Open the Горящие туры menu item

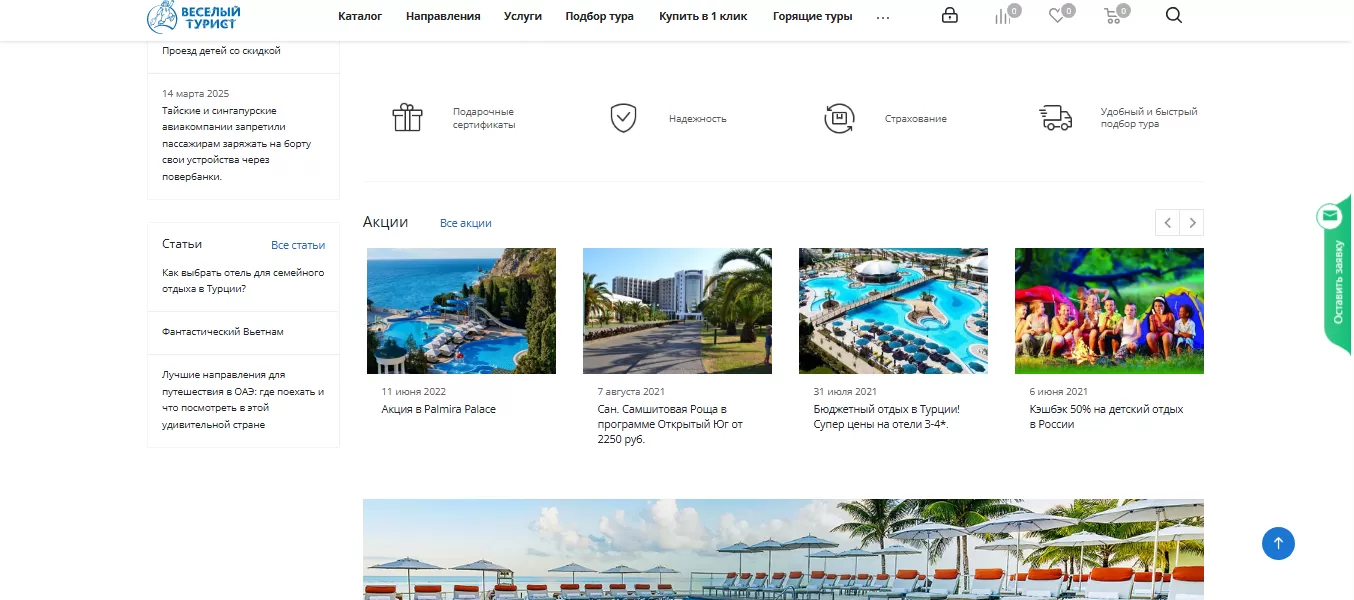pos(812,16)
